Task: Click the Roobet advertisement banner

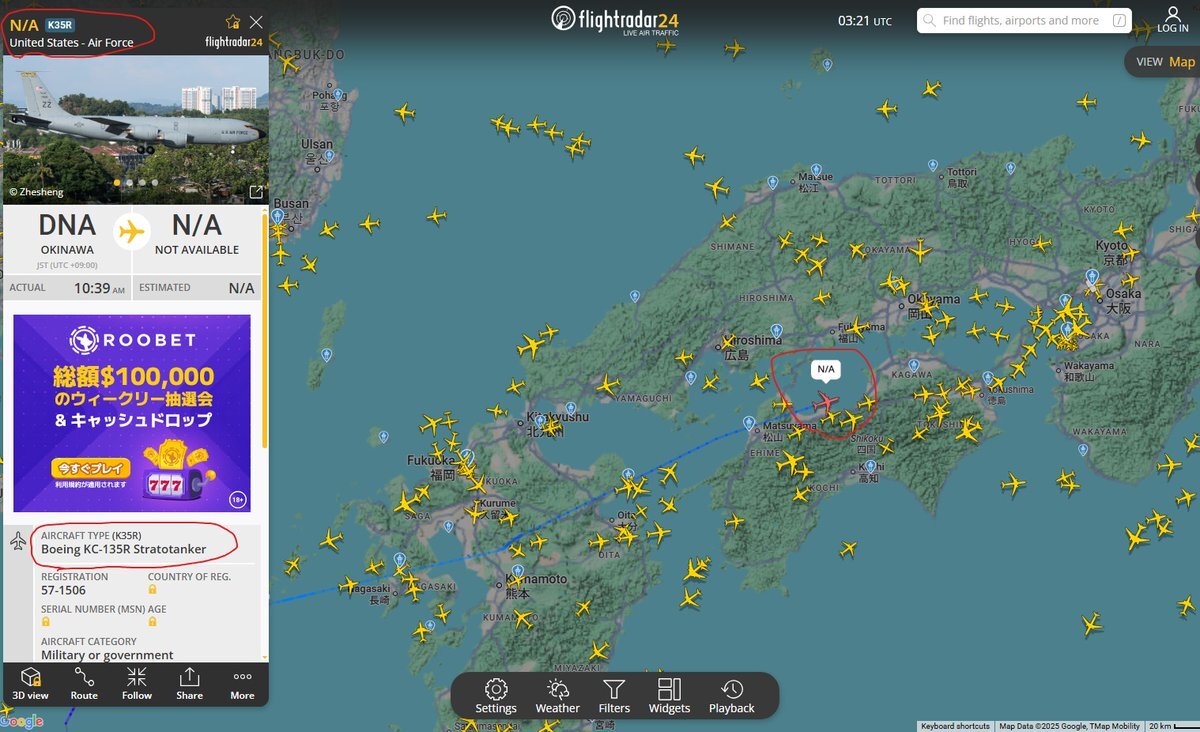Action: point(132,413)
